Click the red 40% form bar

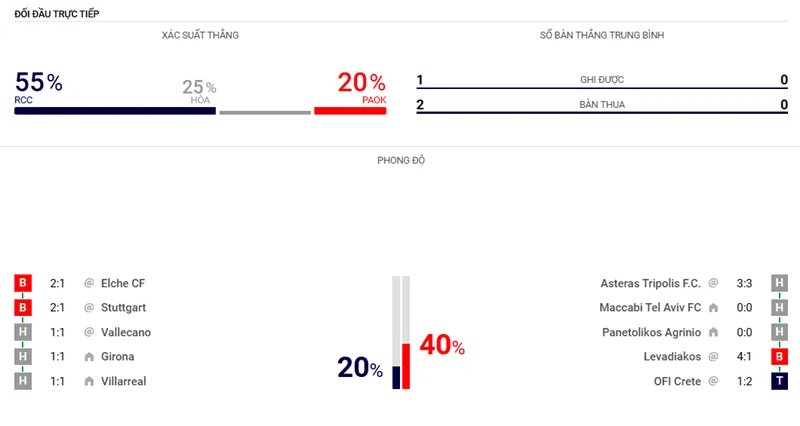click(x=406, y=366)
